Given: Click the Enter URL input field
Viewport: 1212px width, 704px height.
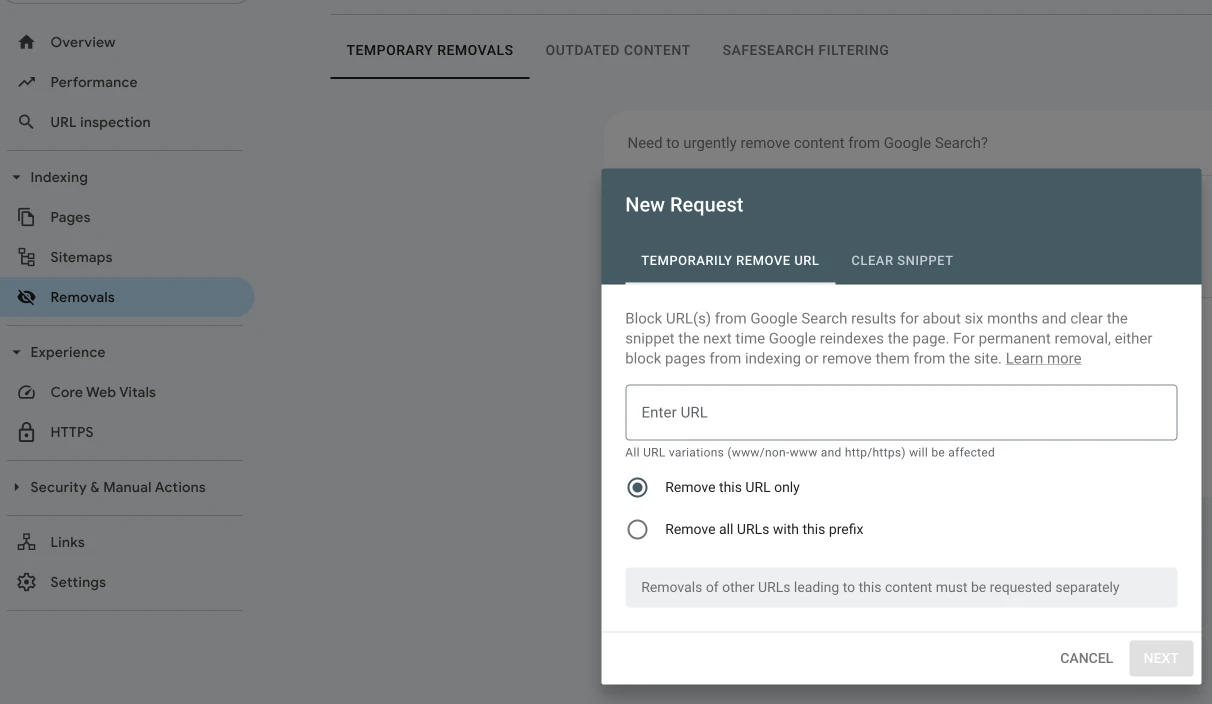Looking at the screenshot, I should point(901,412).
